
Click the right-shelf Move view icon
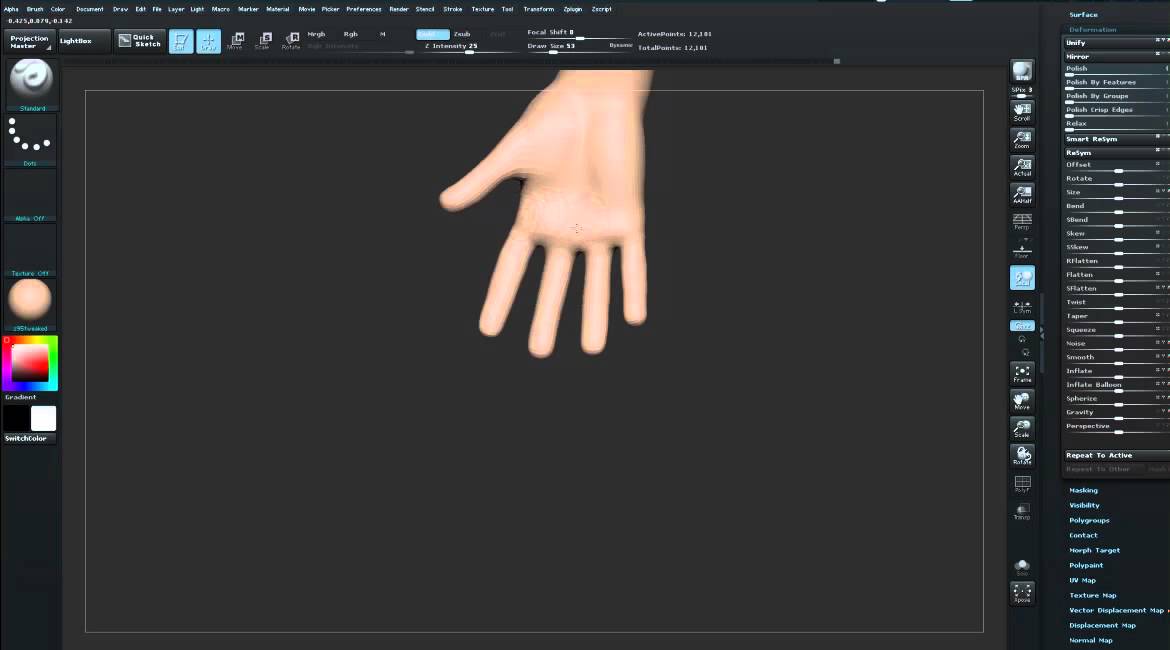tap(1022, 401)
